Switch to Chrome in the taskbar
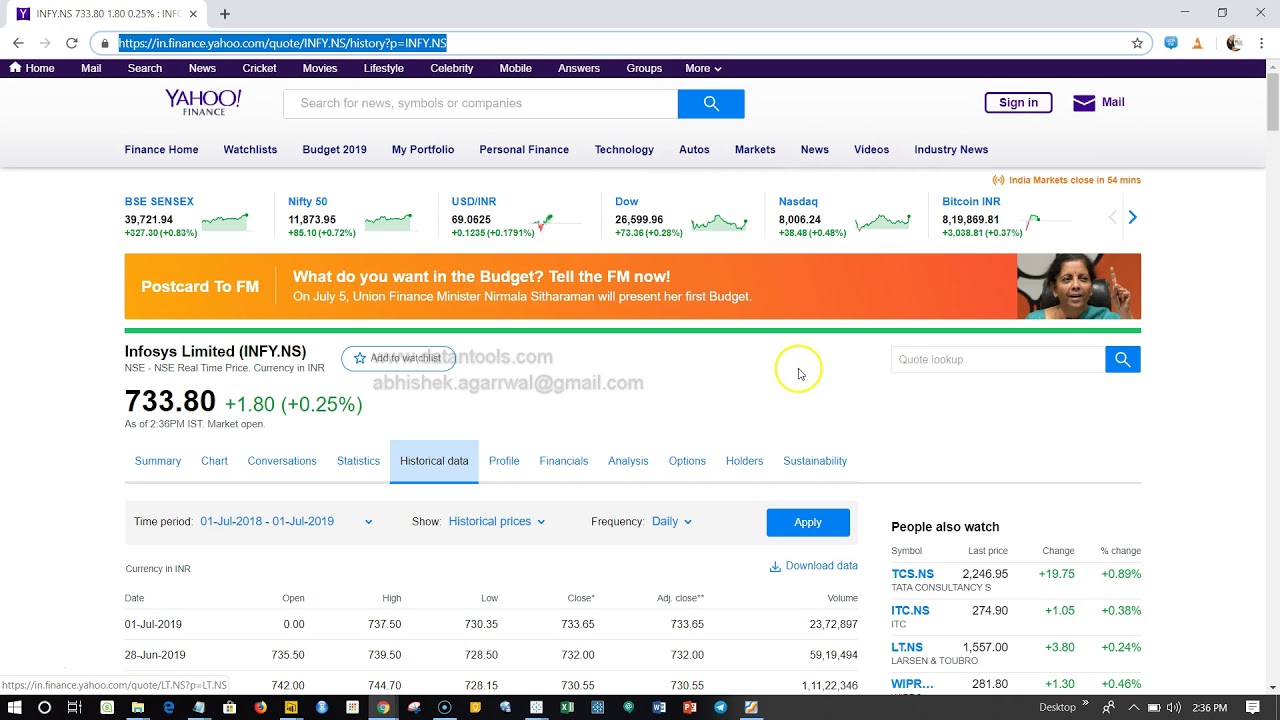 point(383,707)
